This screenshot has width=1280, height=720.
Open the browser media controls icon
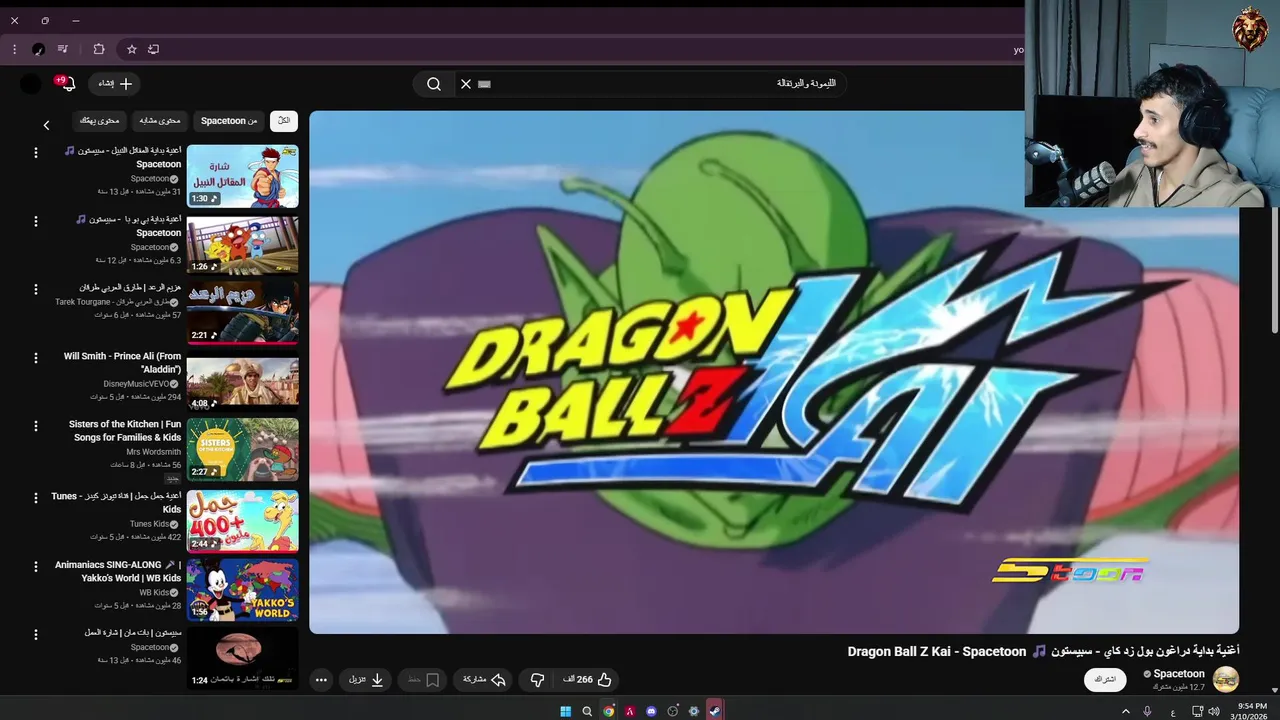point(63,49)
